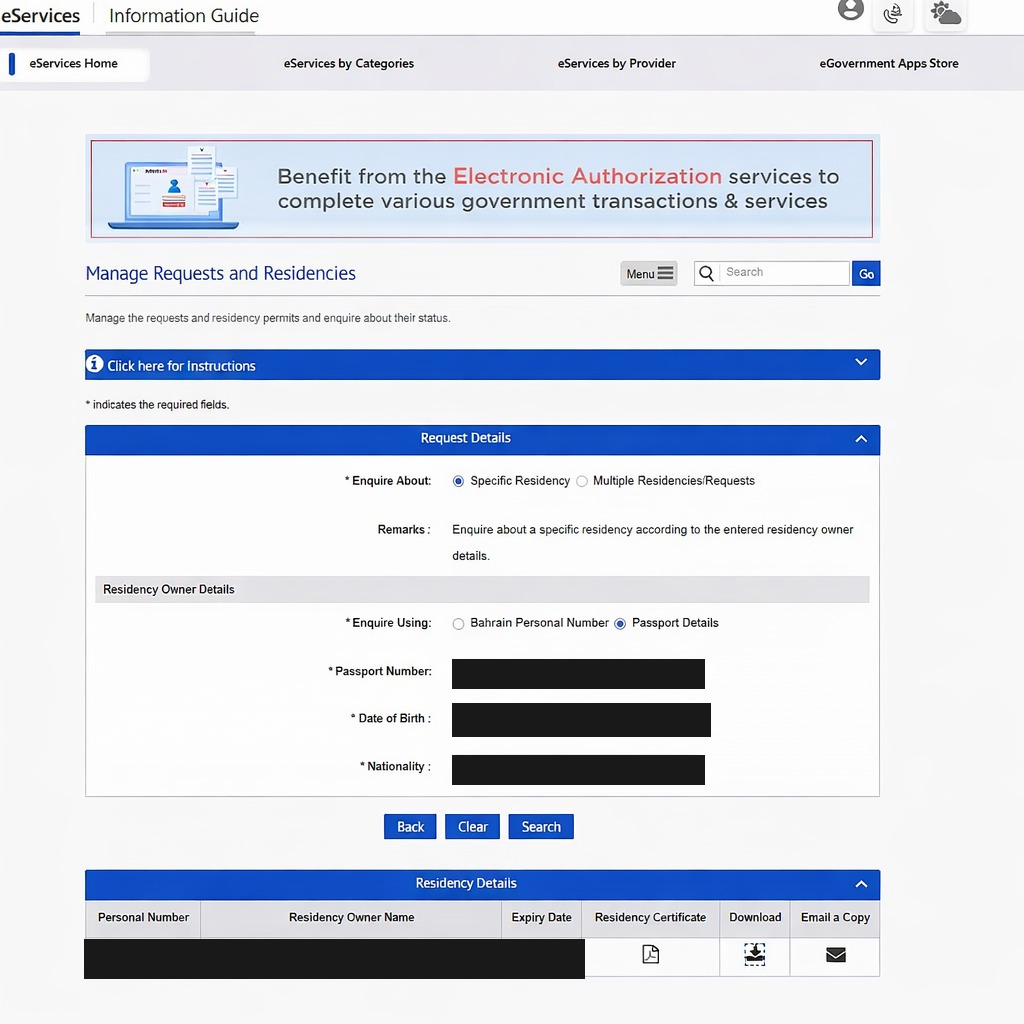Click the info icon beside Instructions
Screen dimensions: 1024x1024
point(95,364)
